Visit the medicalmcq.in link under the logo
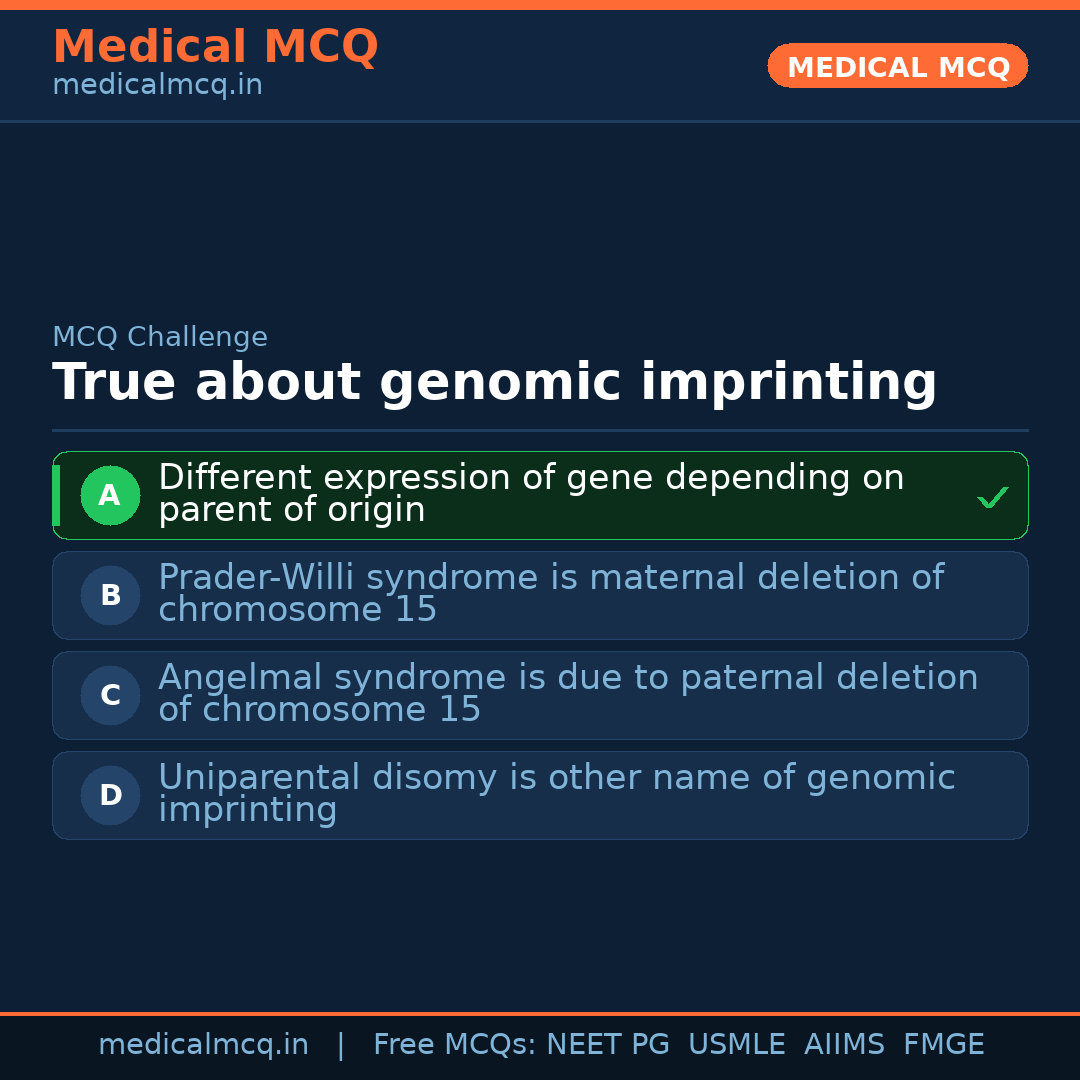Viewport: 1080px width, 1080px height. click(158, 85)
